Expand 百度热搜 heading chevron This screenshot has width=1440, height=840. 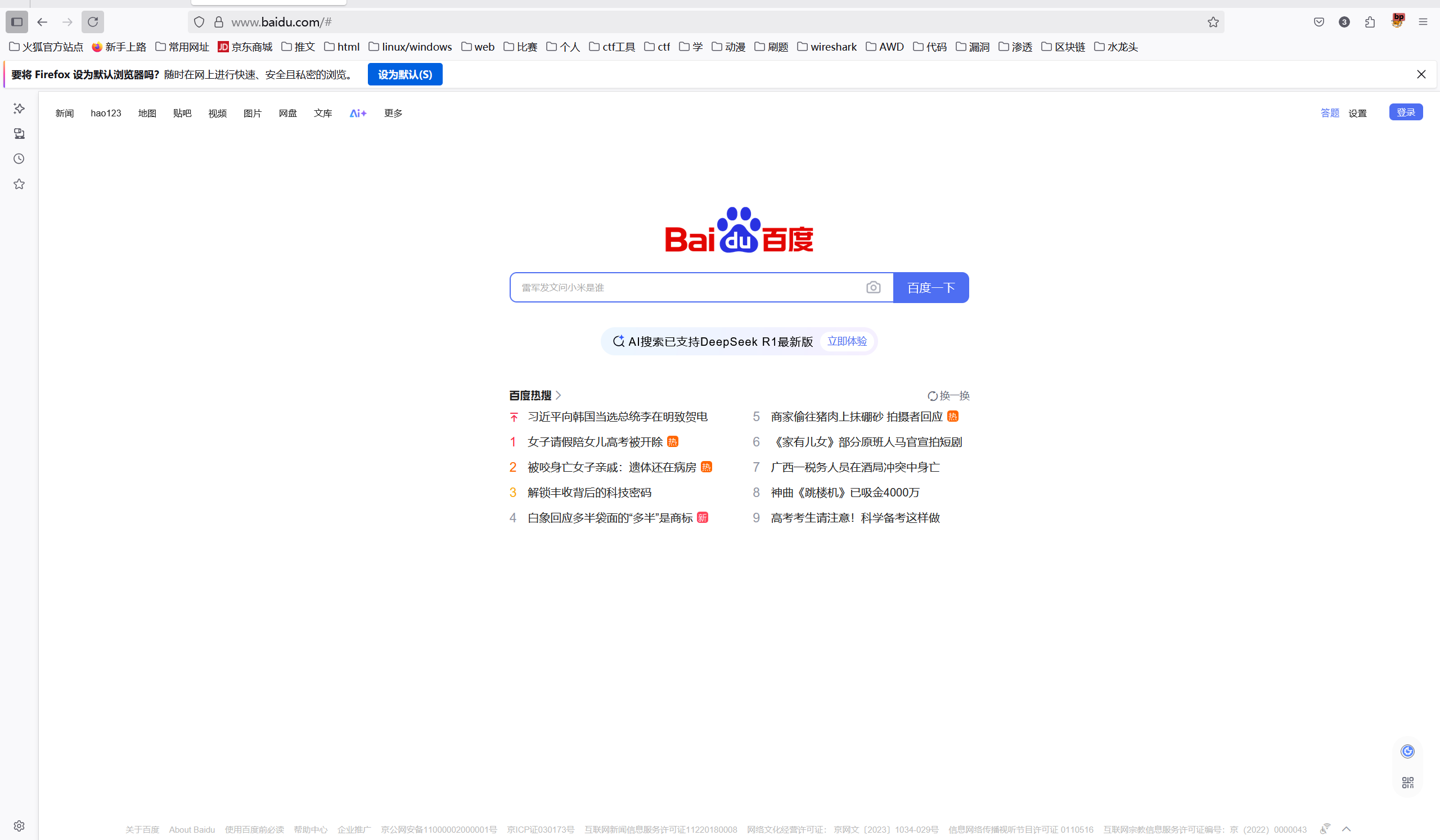559,395
